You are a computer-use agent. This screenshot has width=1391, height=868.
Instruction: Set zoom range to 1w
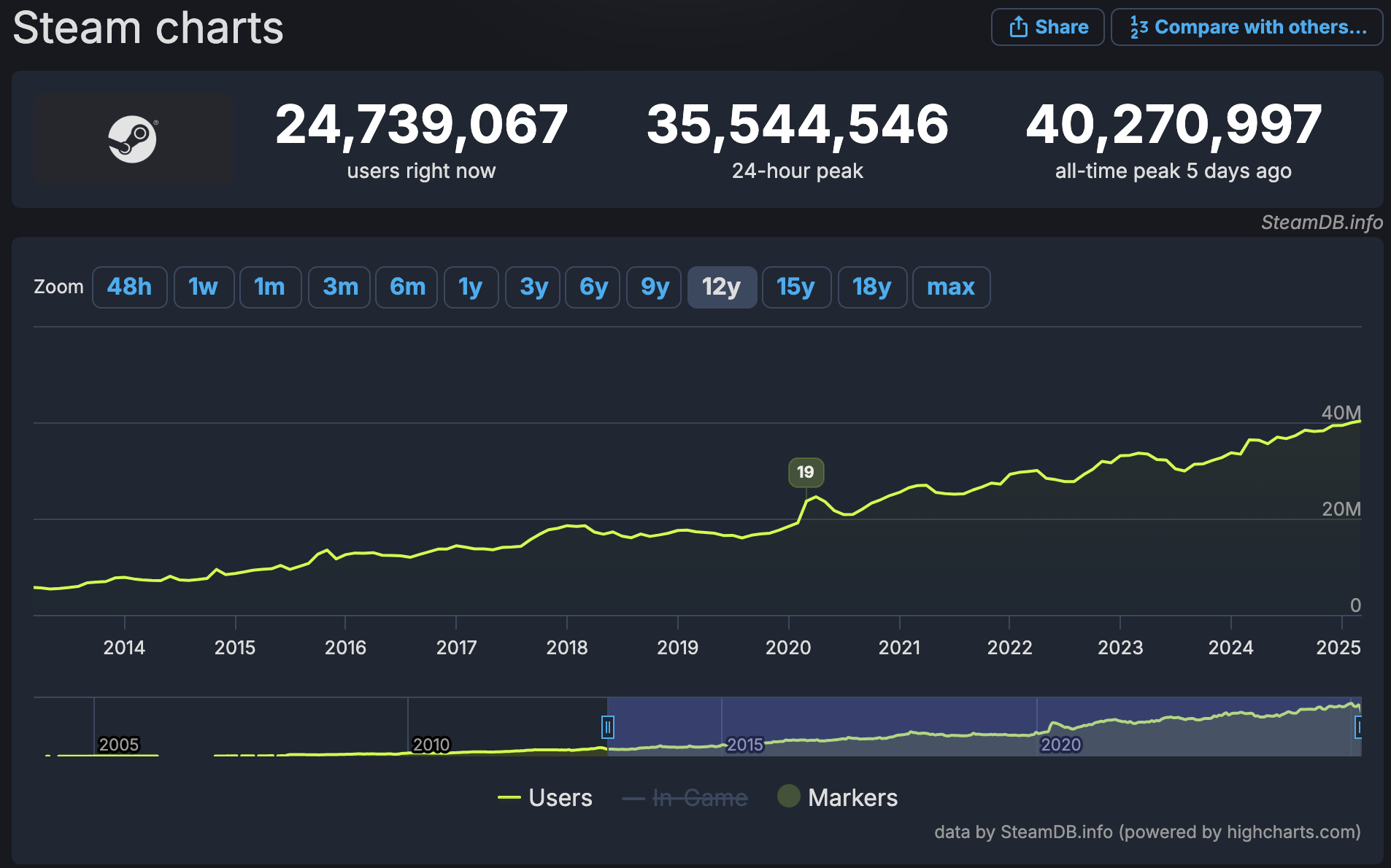tap(204, 287)
